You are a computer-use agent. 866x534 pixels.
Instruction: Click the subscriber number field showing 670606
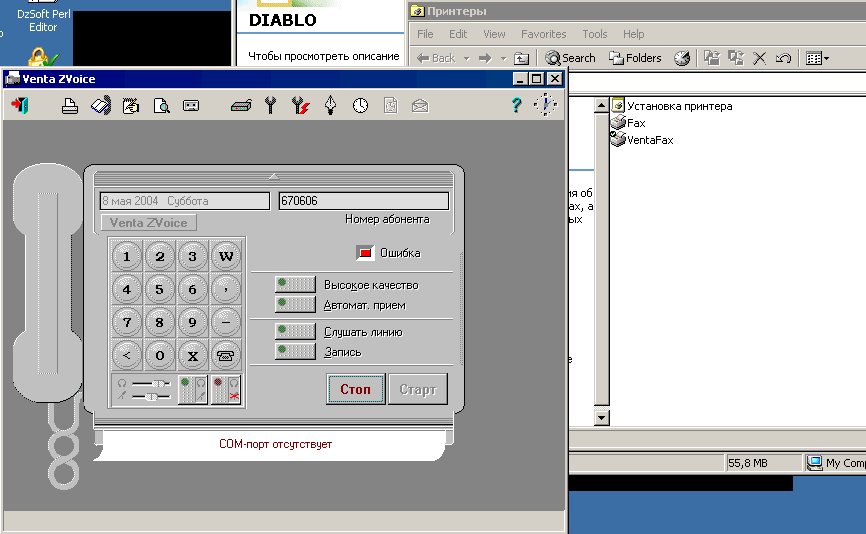pyautogui.click(x=363, y=201)
